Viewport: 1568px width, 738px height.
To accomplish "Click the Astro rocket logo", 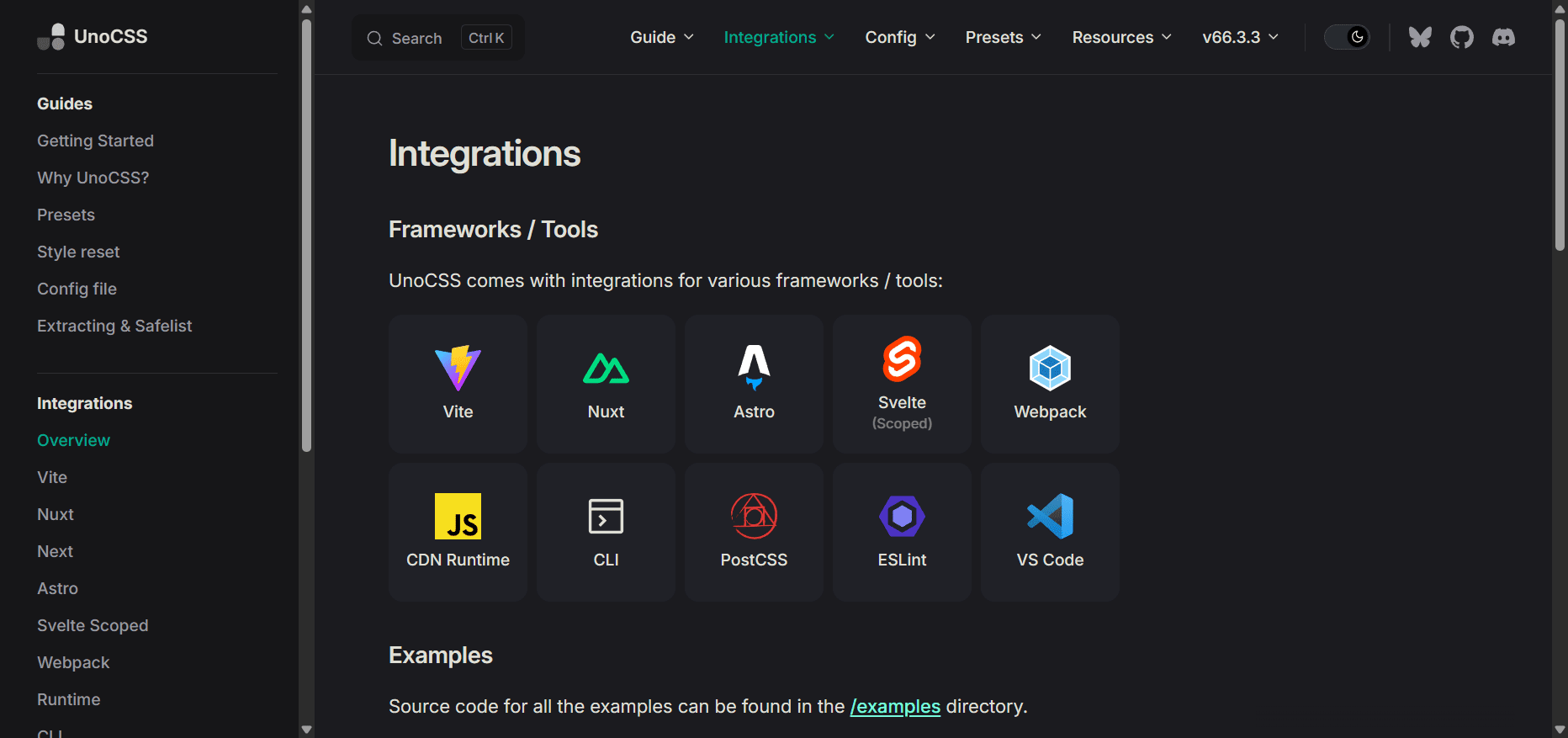I will coord(754,368).
